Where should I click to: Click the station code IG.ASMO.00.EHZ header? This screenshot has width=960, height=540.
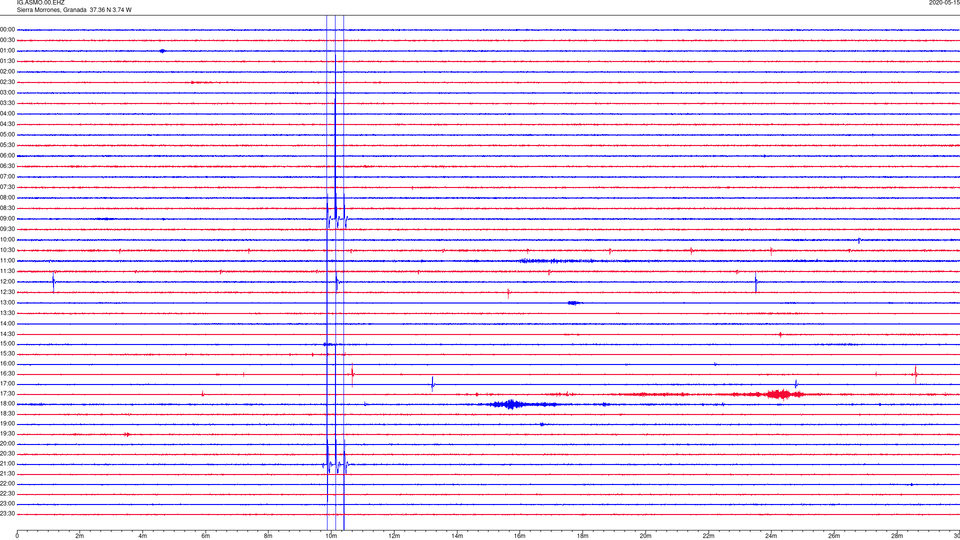(40, 2)
